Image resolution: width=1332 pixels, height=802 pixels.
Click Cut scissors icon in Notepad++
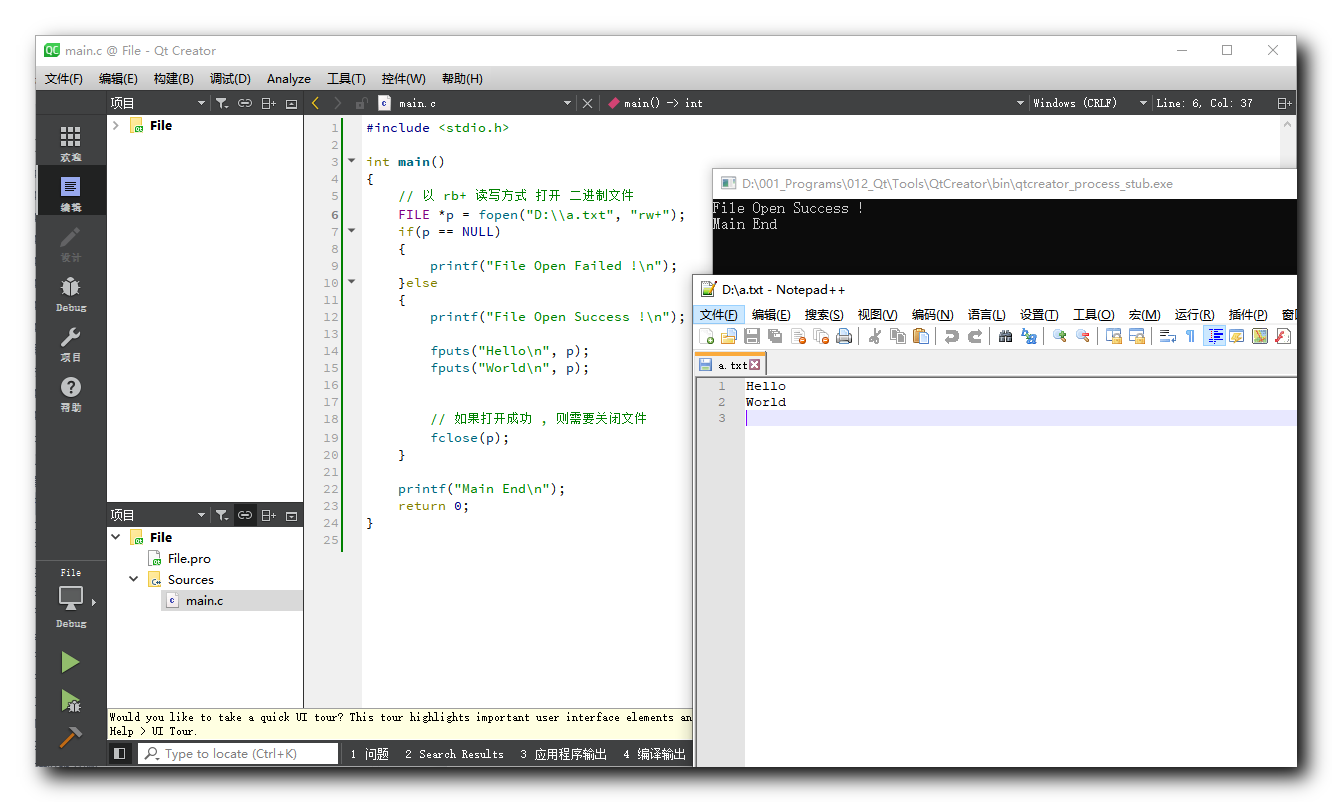coord(875,336)
